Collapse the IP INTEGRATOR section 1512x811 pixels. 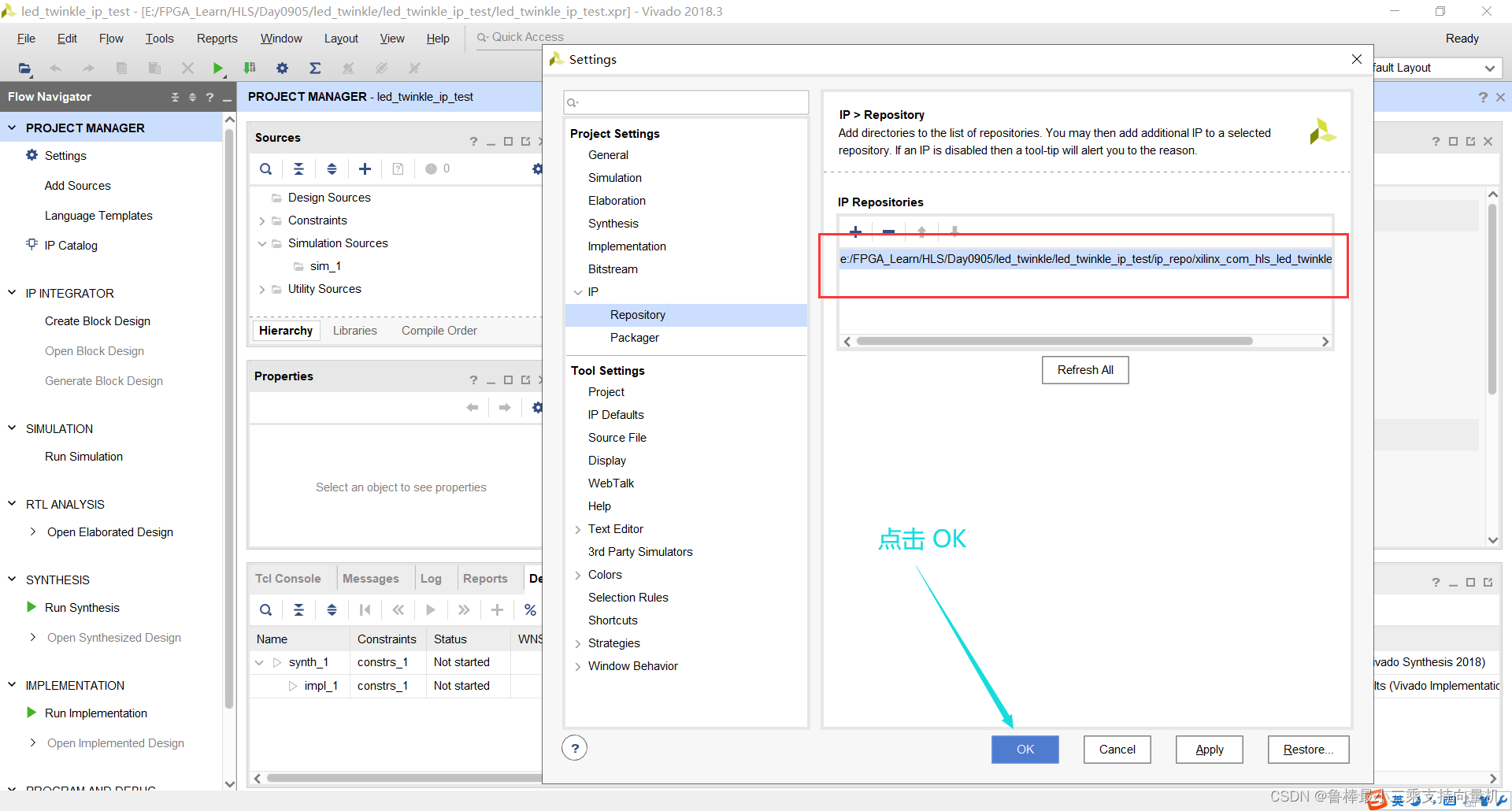pos(12,292)
